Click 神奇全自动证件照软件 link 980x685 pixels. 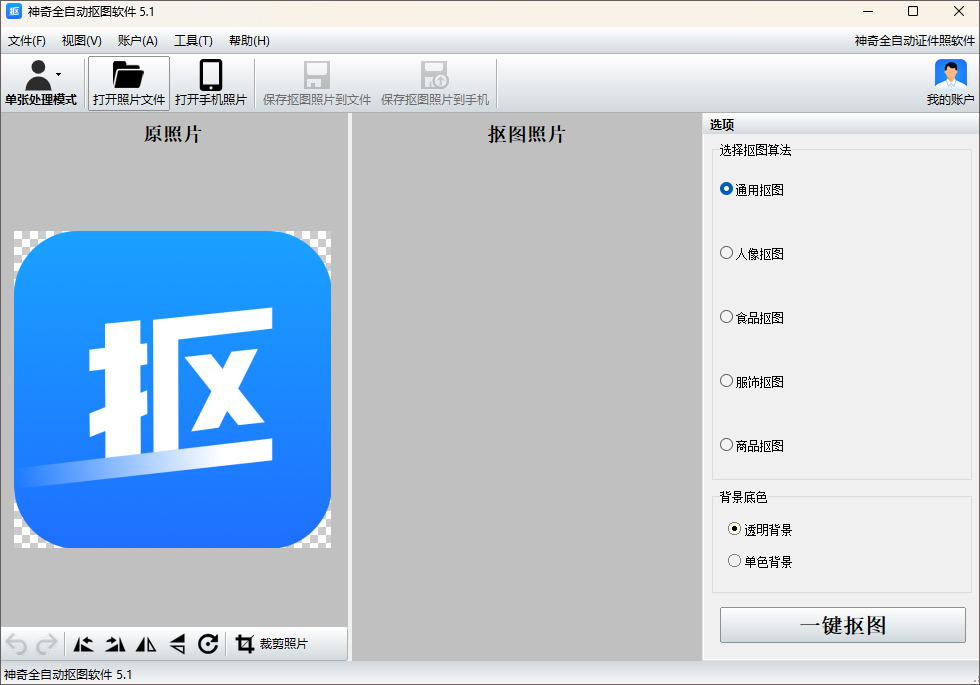[914, 41]
